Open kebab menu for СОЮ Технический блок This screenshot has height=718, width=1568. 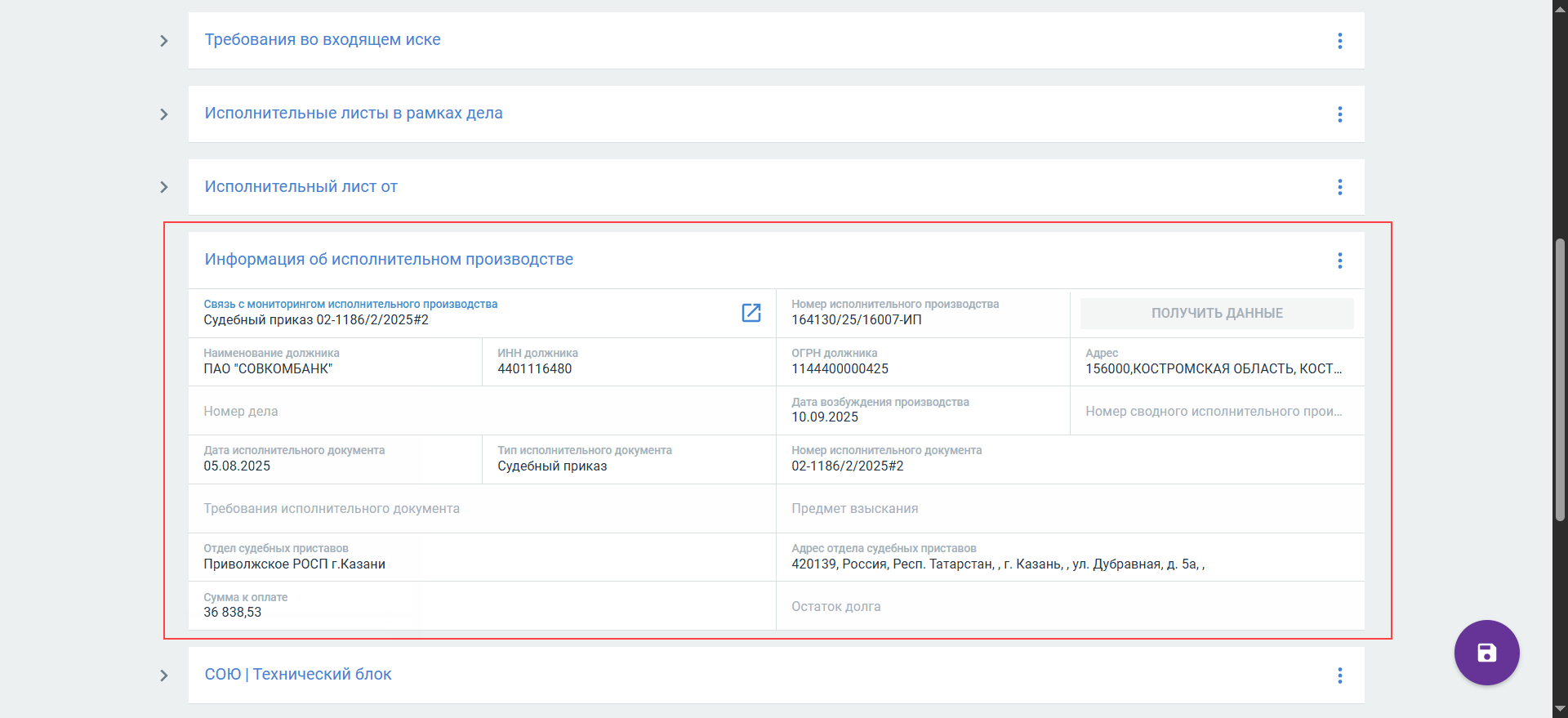pyautogui.click(x=1339, y=676)
